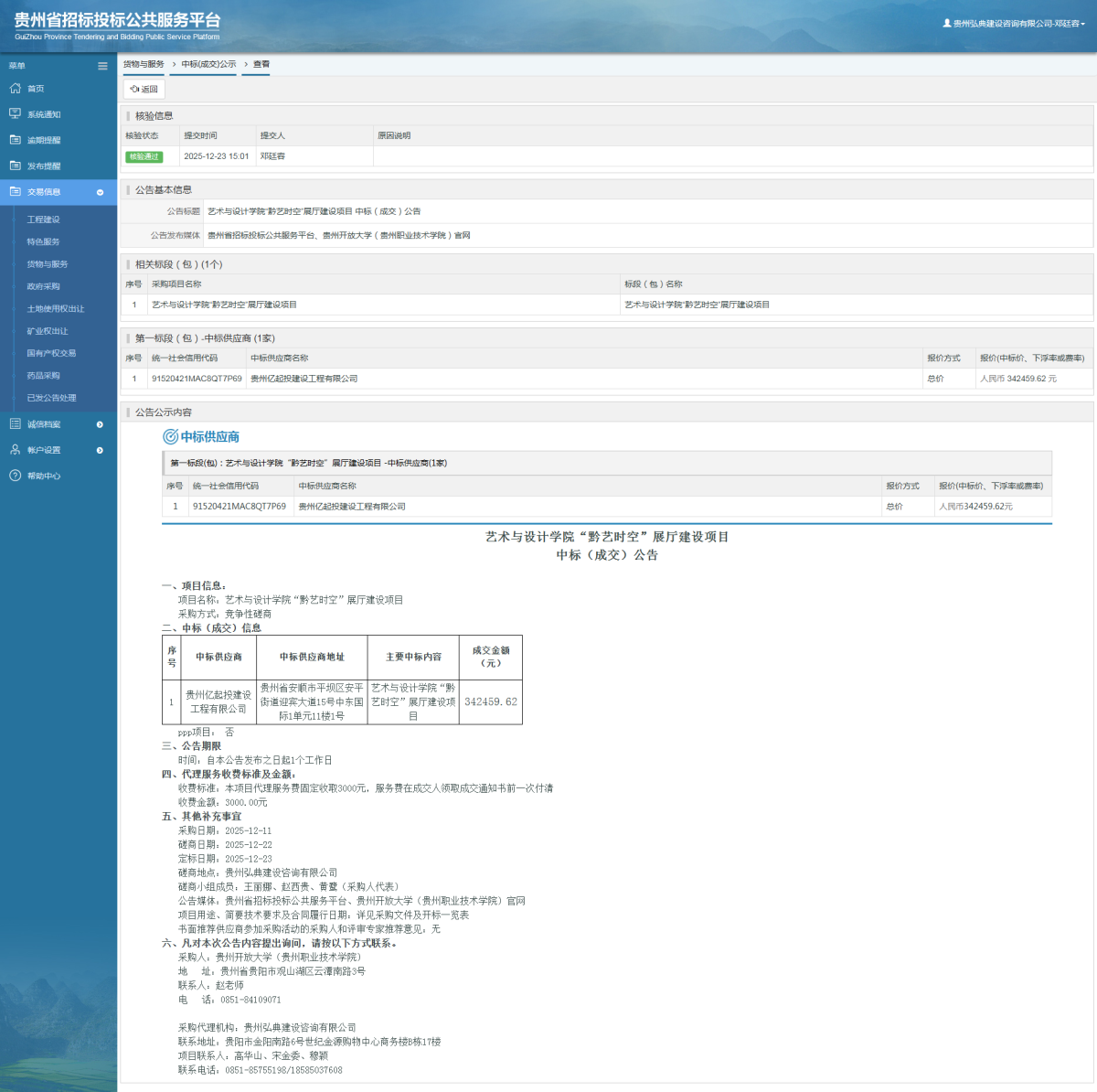Select 工程建设 in the sidebar submenu

click(x=43, y=219)
